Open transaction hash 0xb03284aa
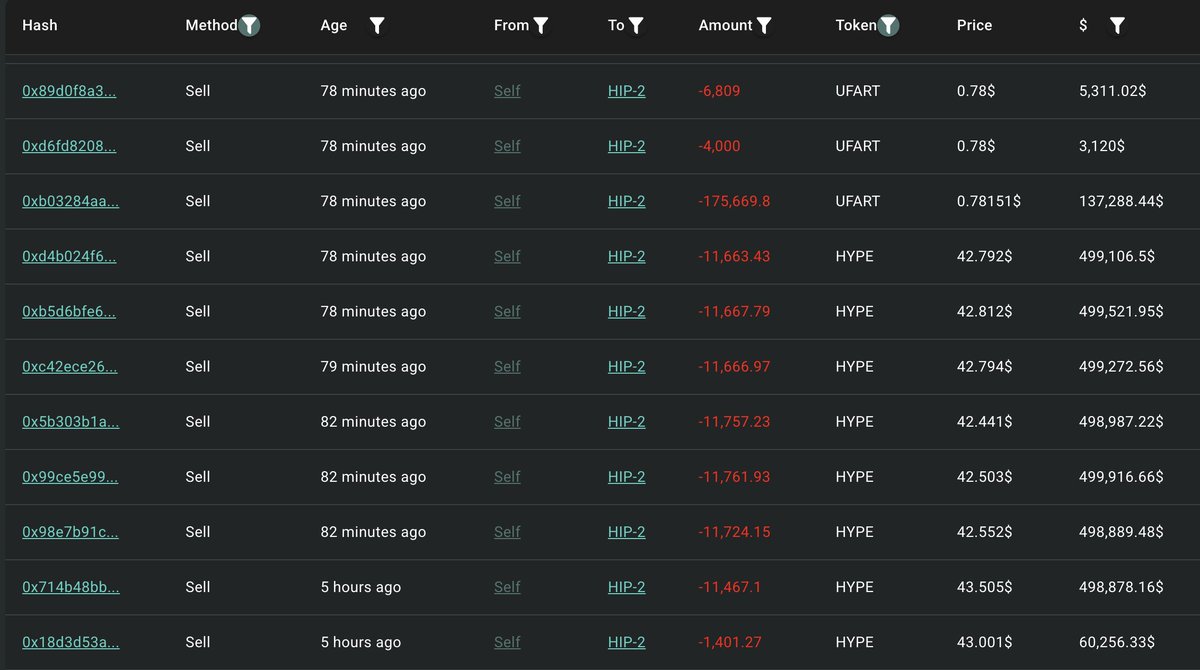 pos(71,201)
